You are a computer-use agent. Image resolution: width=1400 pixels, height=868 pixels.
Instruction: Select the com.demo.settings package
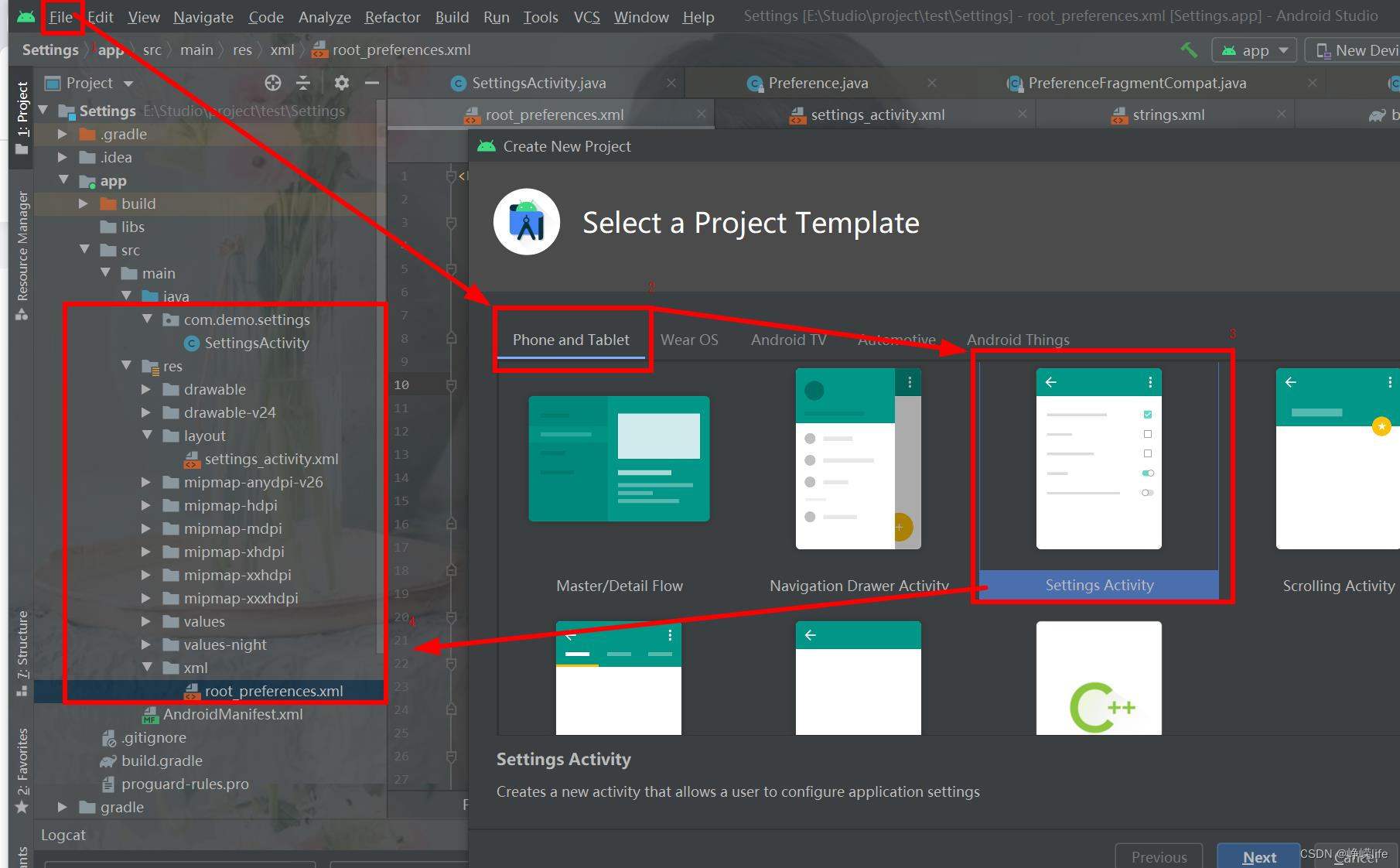click(237, 320)
